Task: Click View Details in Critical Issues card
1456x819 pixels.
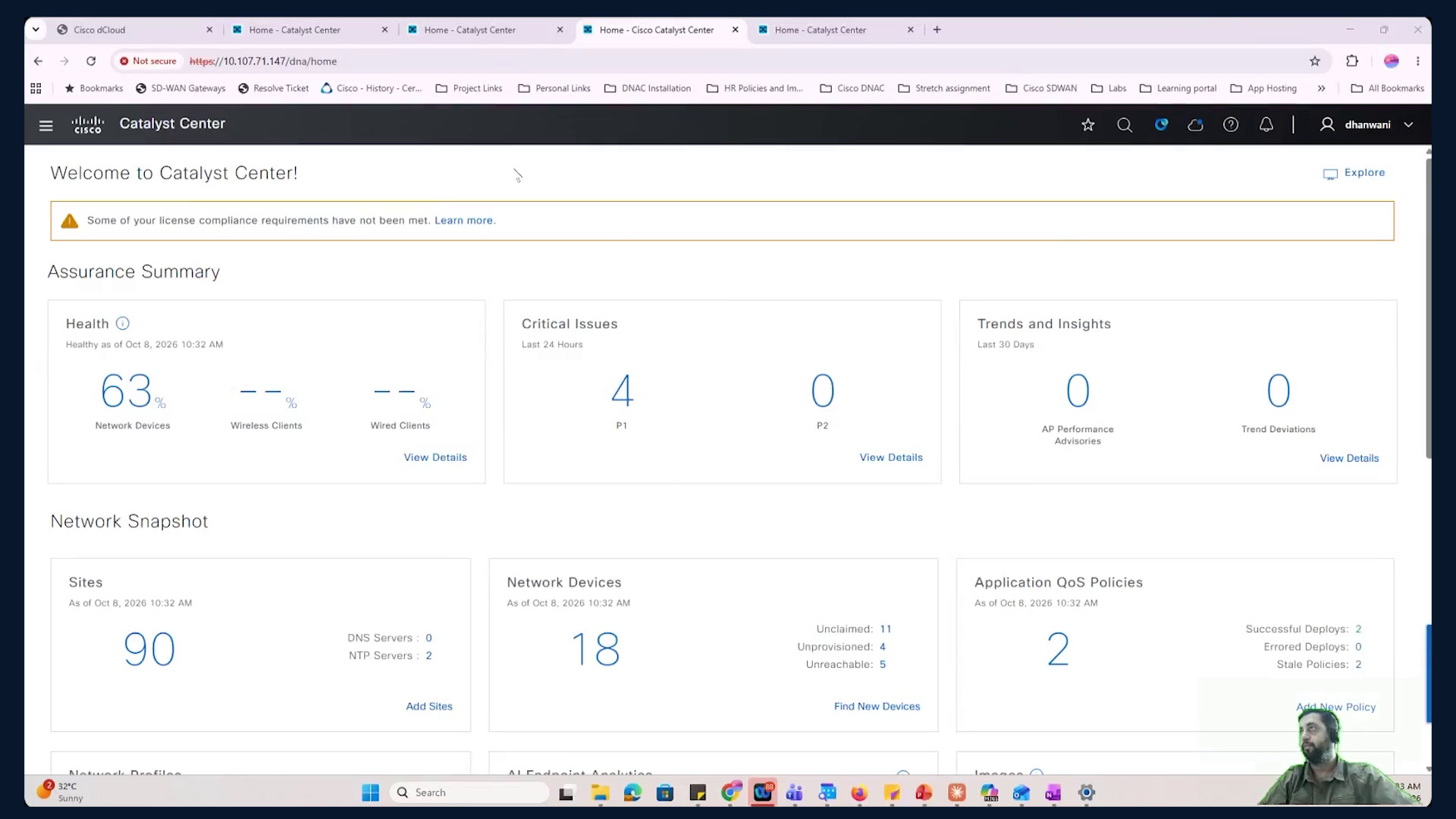Action: point(891,457)
